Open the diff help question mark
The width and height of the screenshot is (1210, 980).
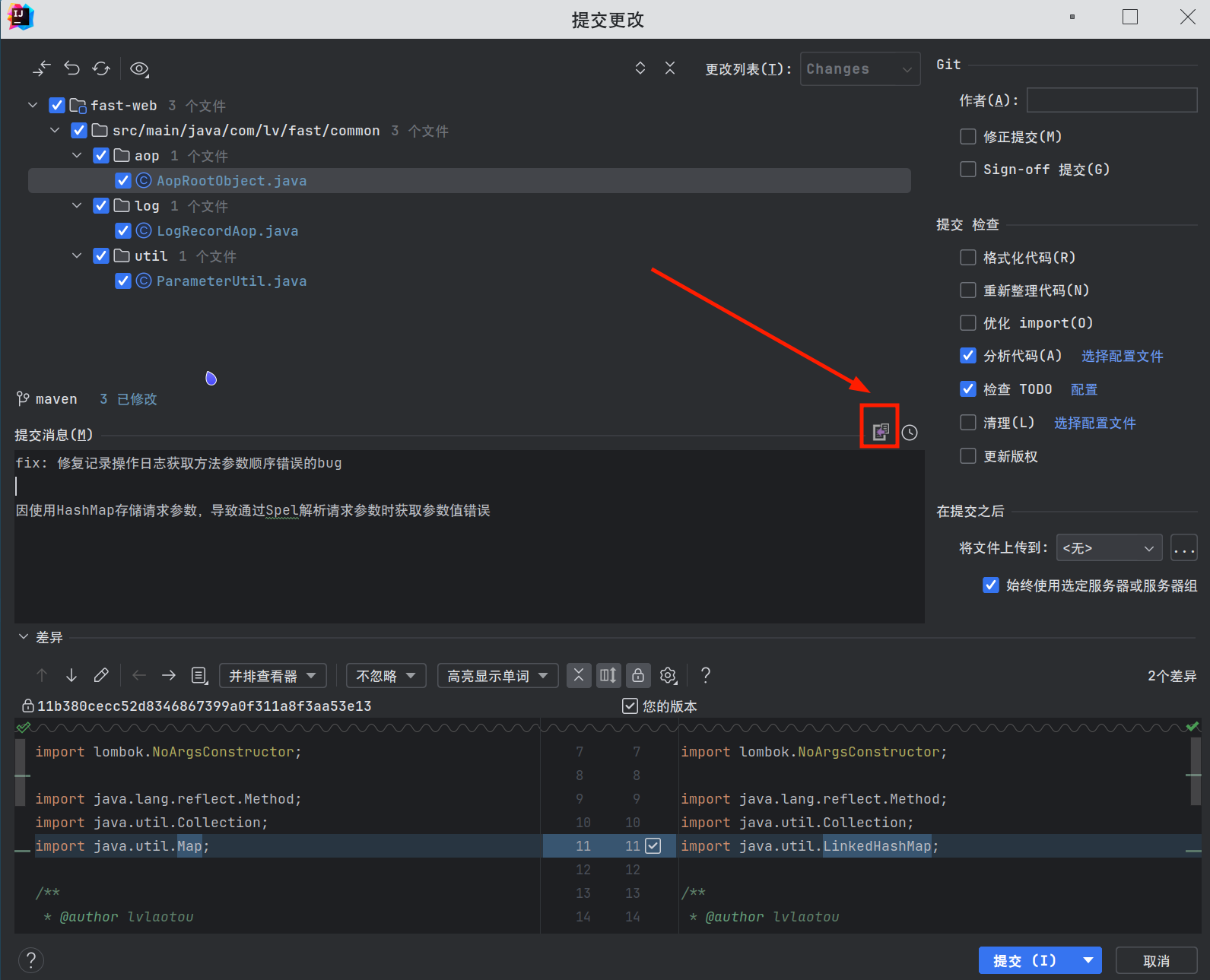click(706, 675)
